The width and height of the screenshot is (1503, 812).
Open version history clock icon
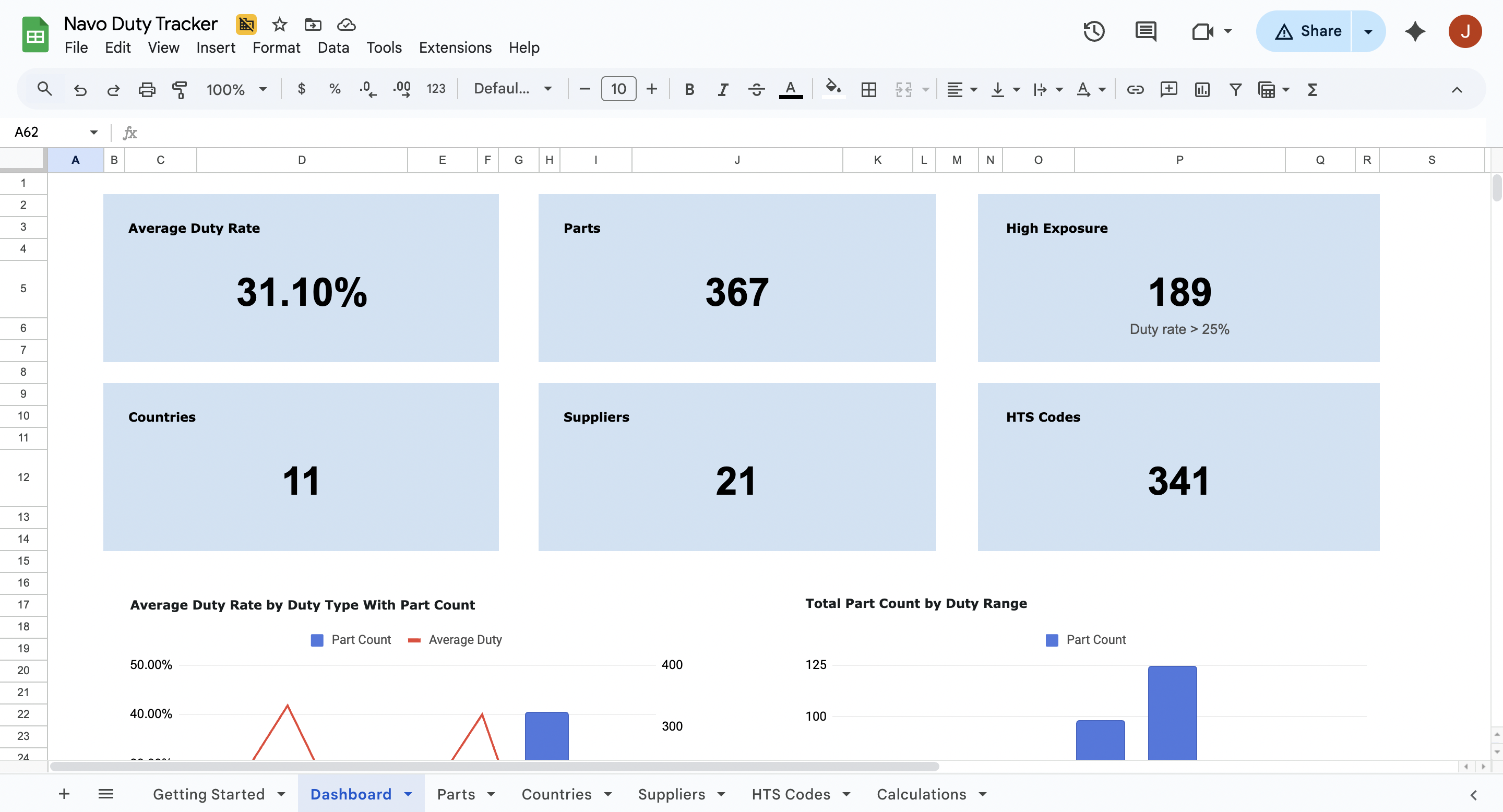[1093, 31]
